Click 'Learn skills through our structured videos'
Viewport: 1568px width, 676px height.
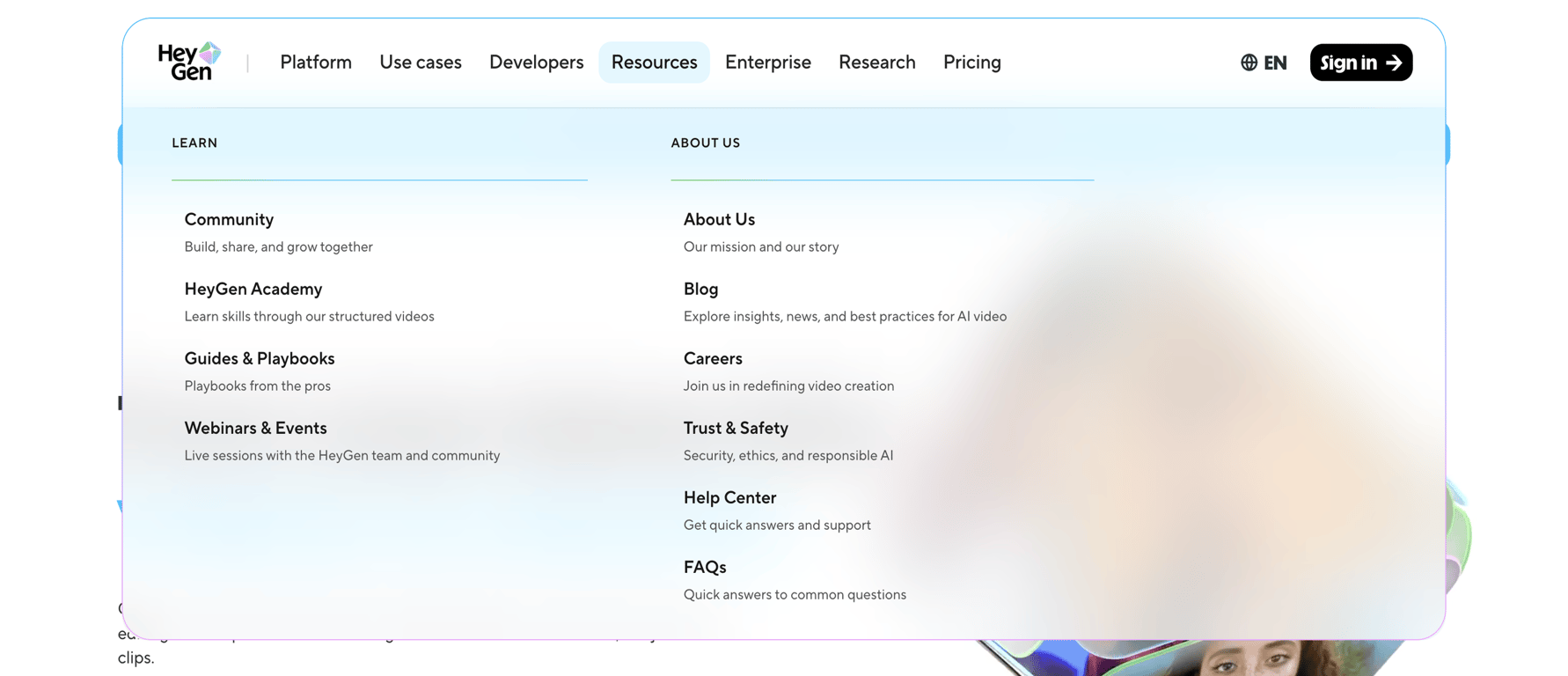point(309,316)
